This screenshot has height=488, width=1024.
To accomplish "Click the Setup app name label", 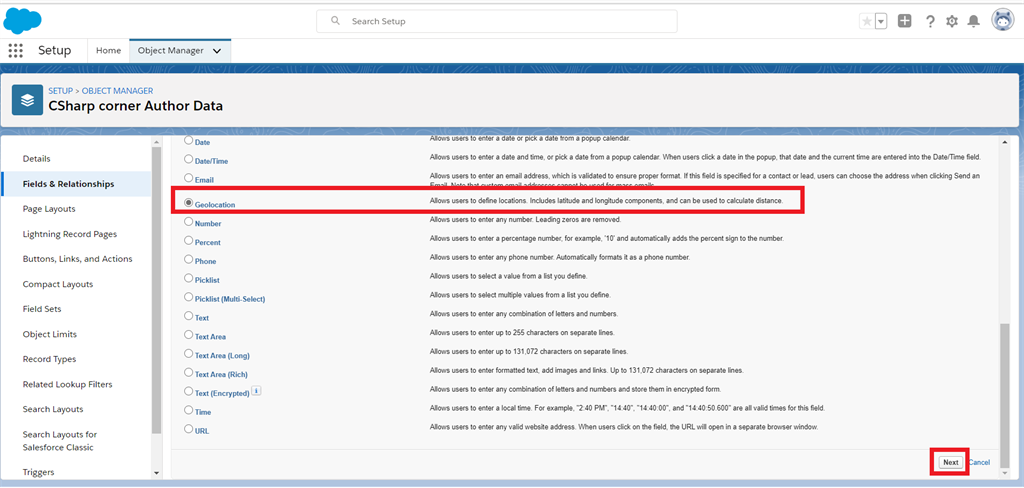I will (x=54, y=50).
